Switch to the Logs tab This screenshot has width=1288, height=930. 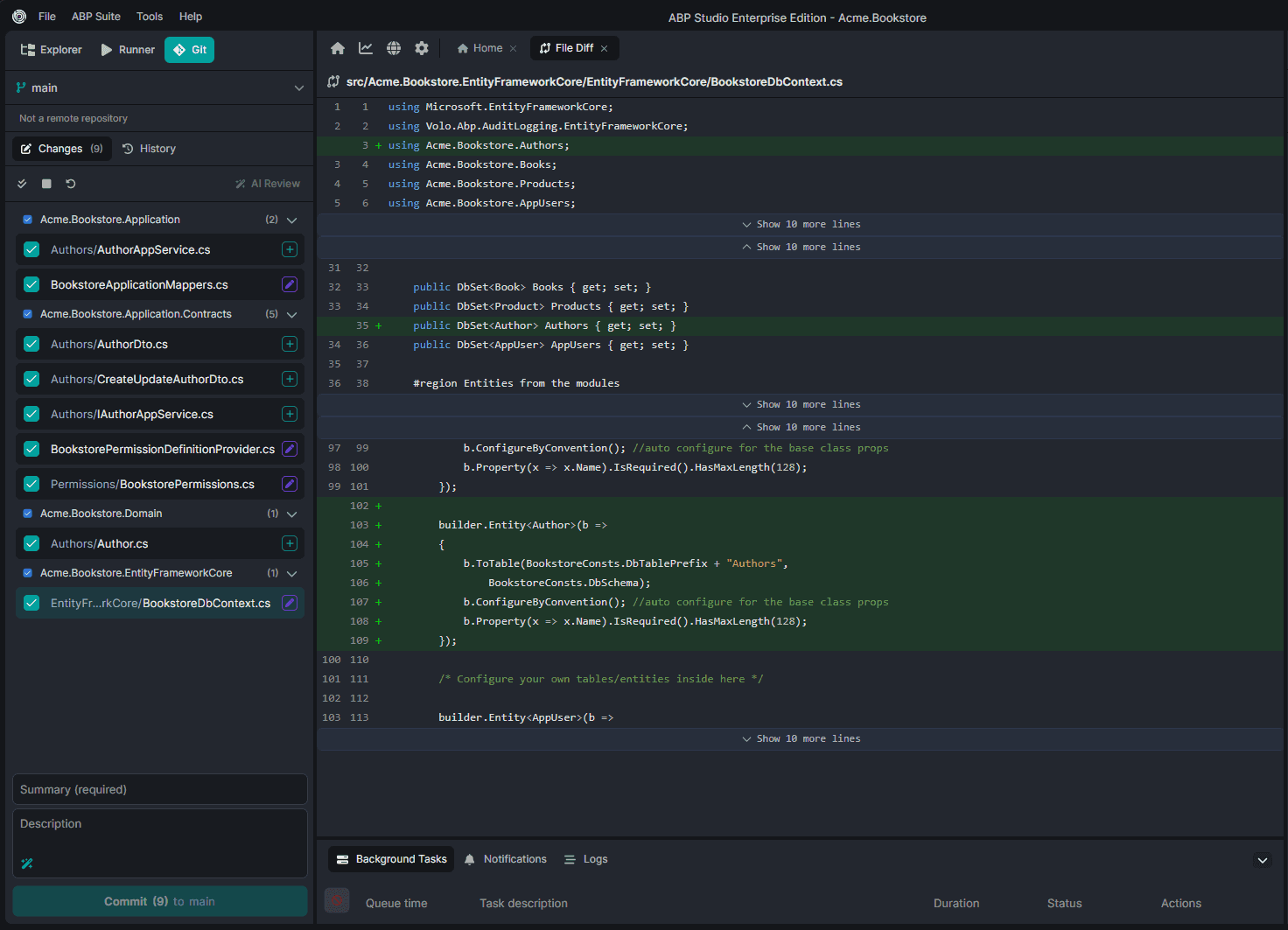point(586,859)
